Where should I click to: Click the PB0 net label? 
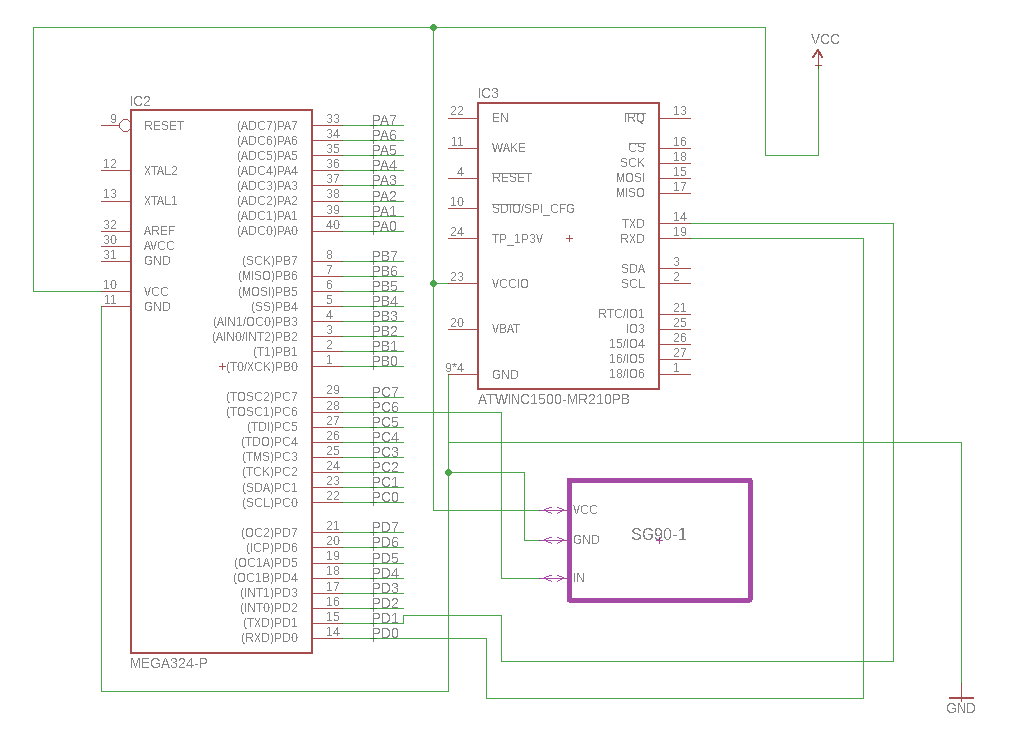(385, 361)
